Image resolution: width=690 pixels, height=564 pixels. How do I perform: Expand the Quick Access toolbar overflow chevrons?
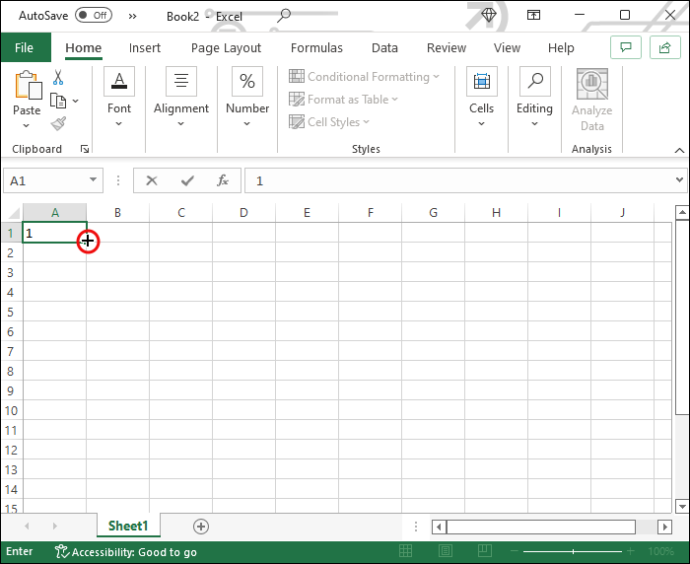tap(132, 17)
